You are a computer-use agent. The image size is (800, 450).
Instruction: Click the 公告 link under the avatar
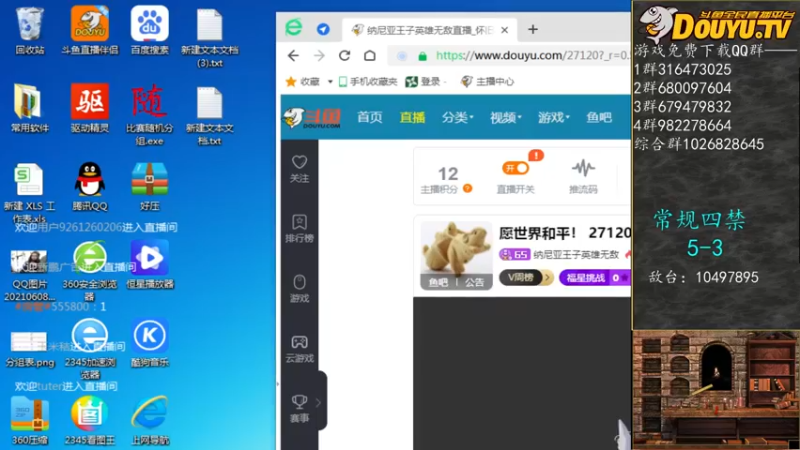tap(474, 282)
